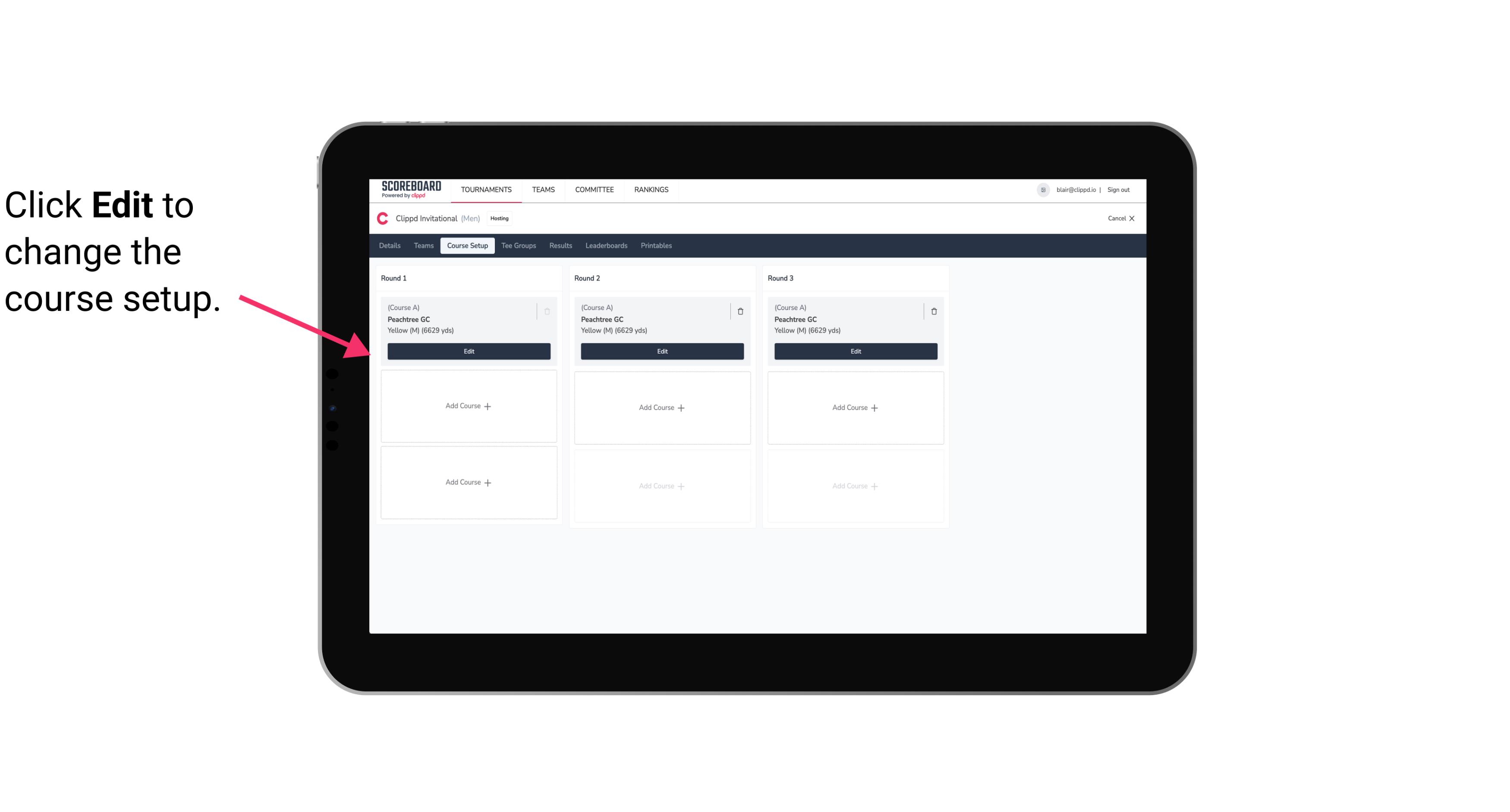Click Add Course for Round 1
Screen dimensions: 1510x812
click(x=468, y=406)
